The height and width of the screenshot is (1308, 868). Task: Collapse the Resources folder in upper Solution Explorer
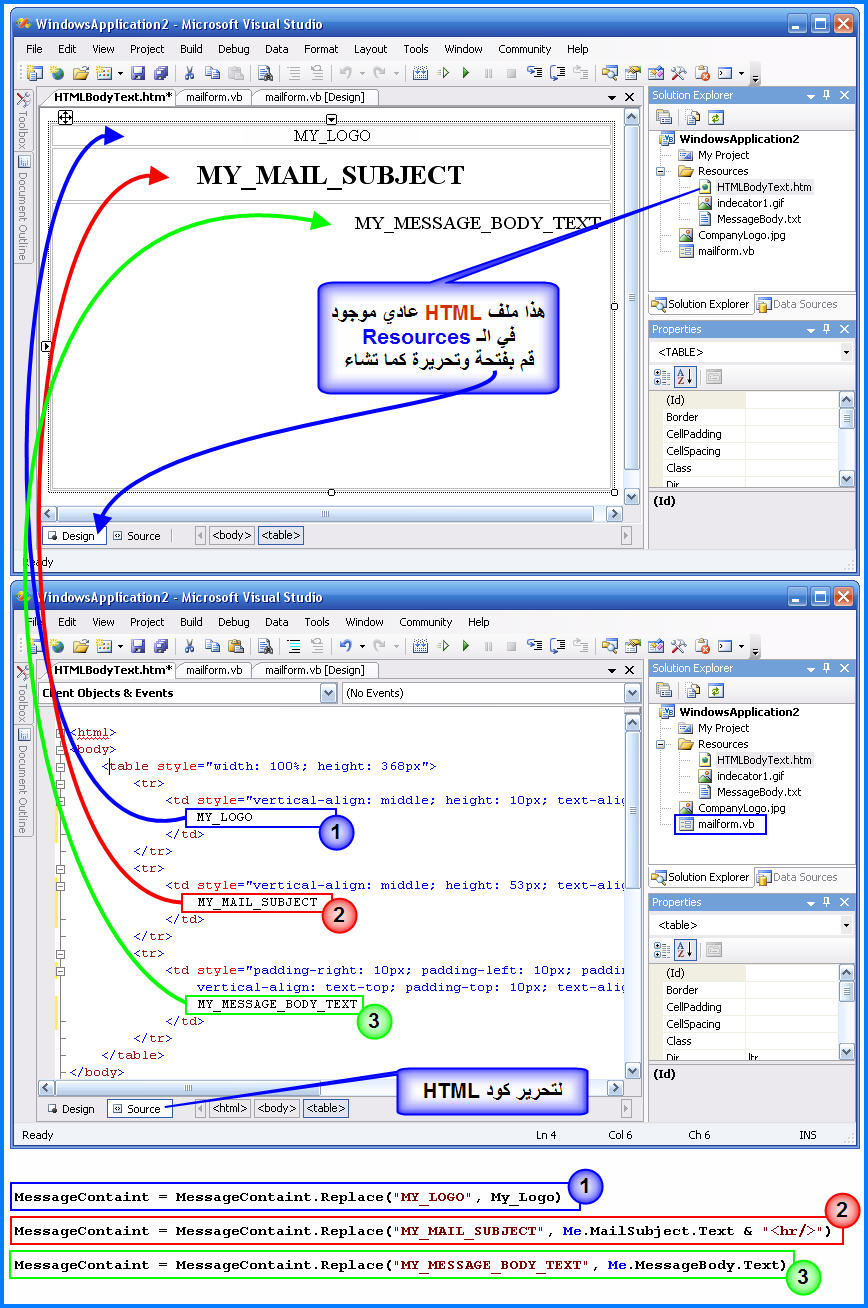tap(662, 171)
